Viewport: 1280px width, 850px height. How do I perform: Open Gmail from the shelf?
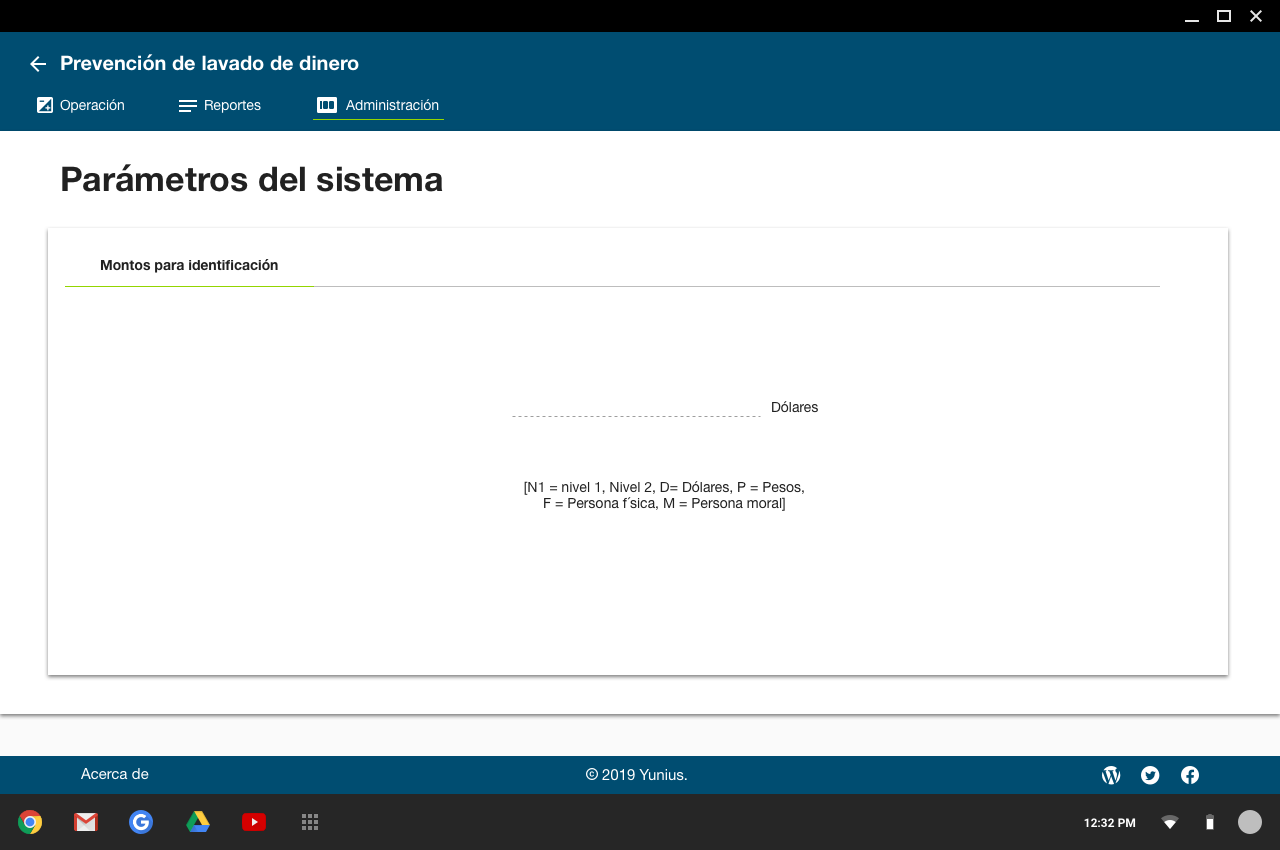click(x=86, y=822)
